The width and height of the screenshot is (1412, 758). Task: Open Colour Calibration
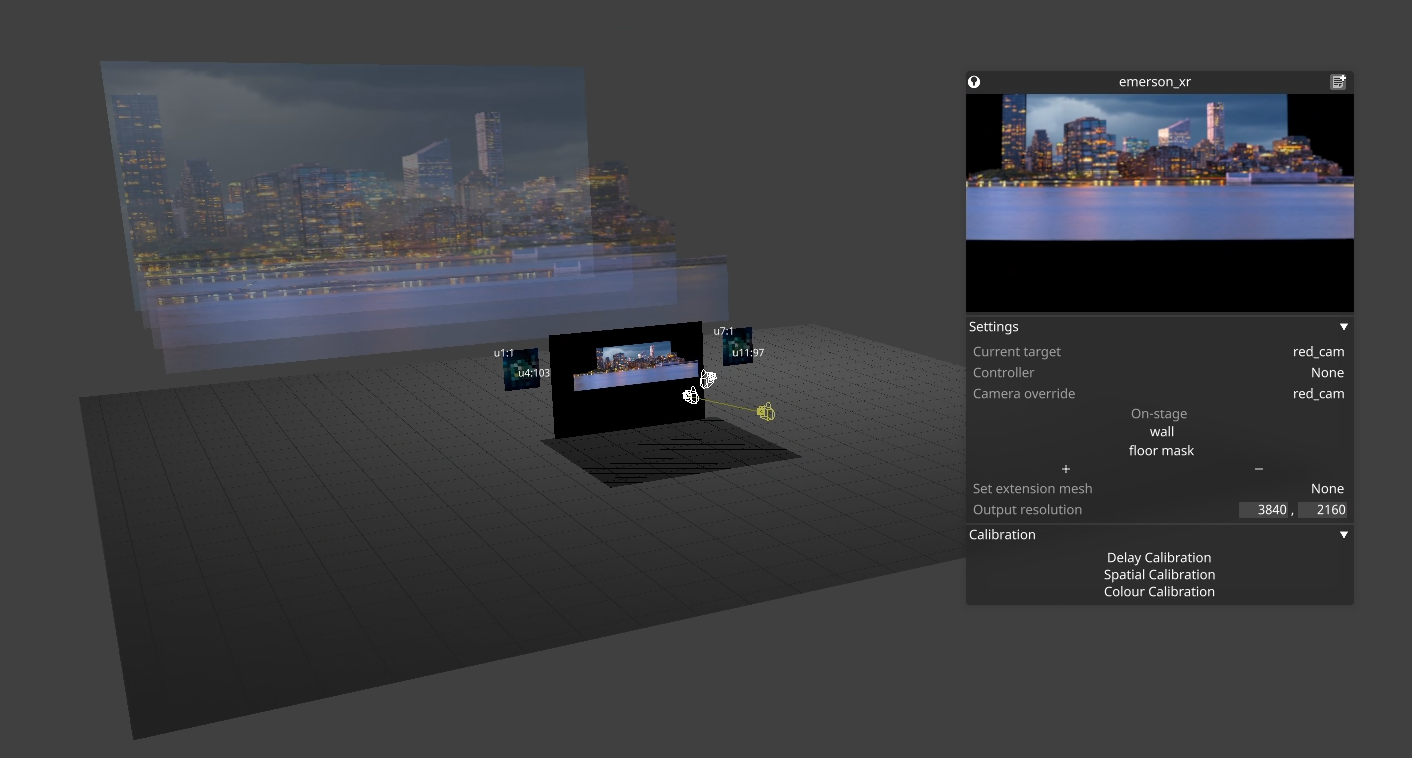click(x=1159, y=592)
